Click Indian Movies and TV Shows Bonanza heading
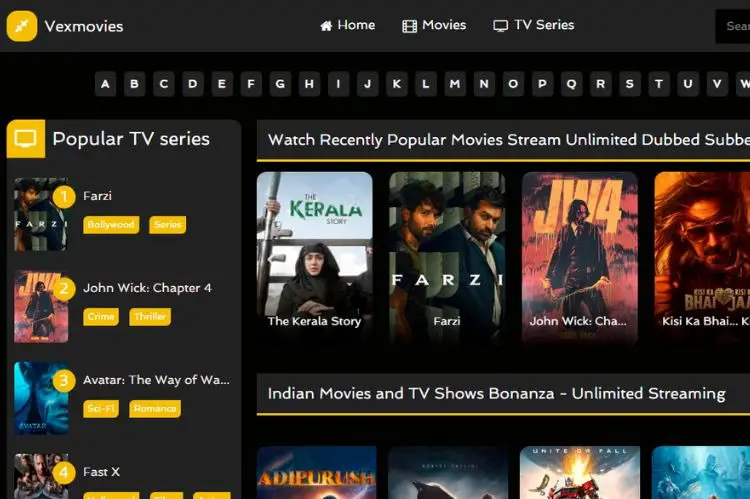Screen dimensions: 750x499 (x=496, y=393)
